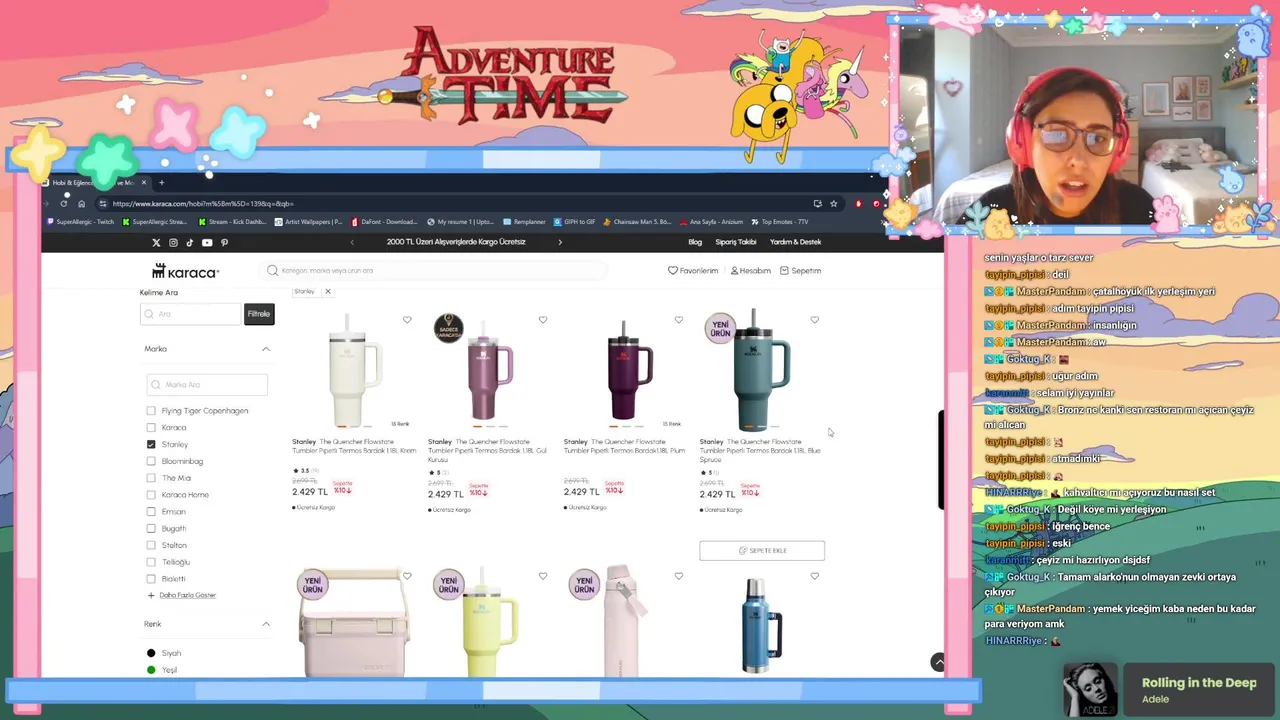Tick the The Mia brand checkbox

[x=151, y=478]
